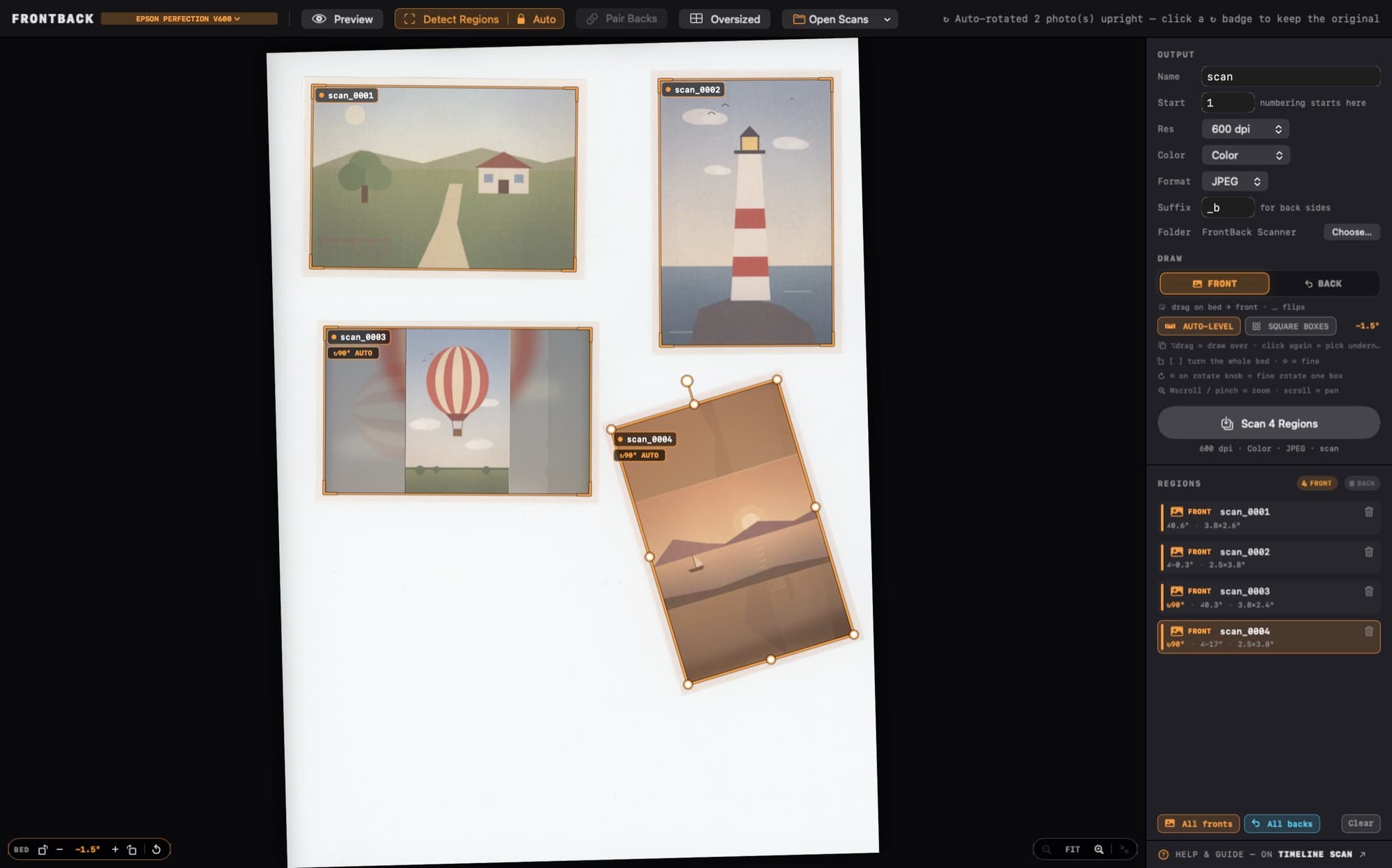Open the Epson Perfection V600 scanner dropdown
This screenshot has width=1392, height=868.
click(x=189, y=19)
